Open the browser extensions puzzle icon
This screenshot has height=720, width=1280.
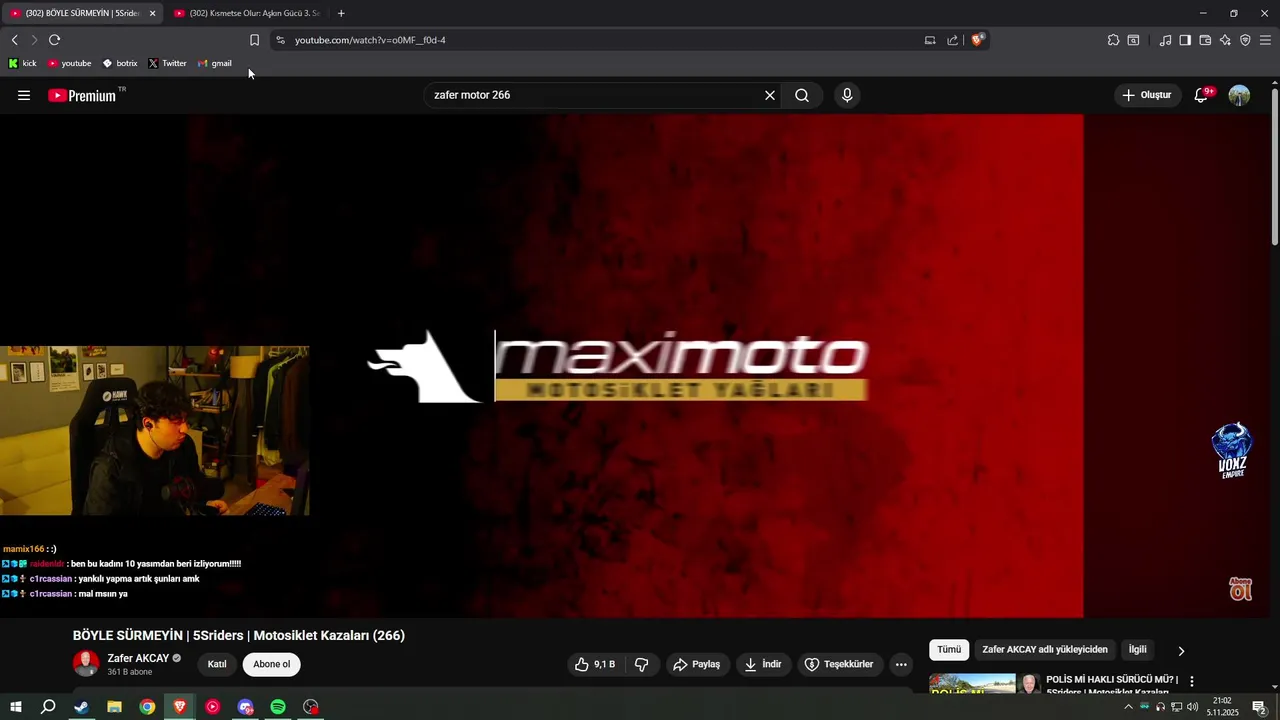coord(1113,40)
